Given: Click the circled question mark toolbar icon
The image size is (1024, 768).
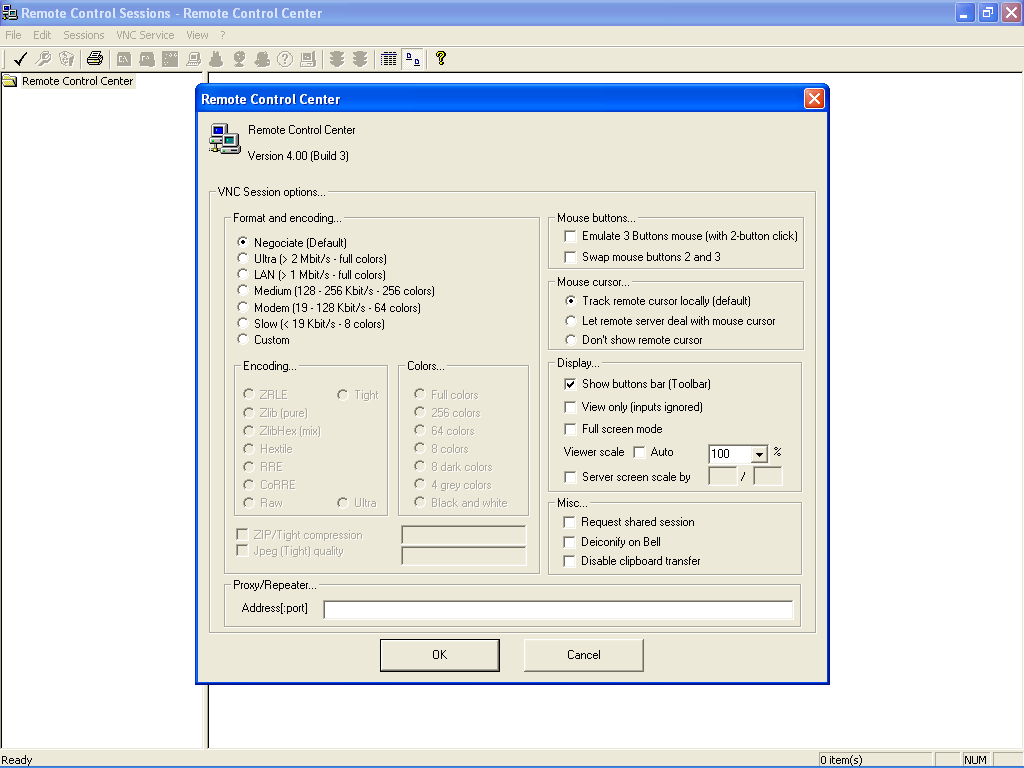Looking at the screenshot, I should (285, 59).
